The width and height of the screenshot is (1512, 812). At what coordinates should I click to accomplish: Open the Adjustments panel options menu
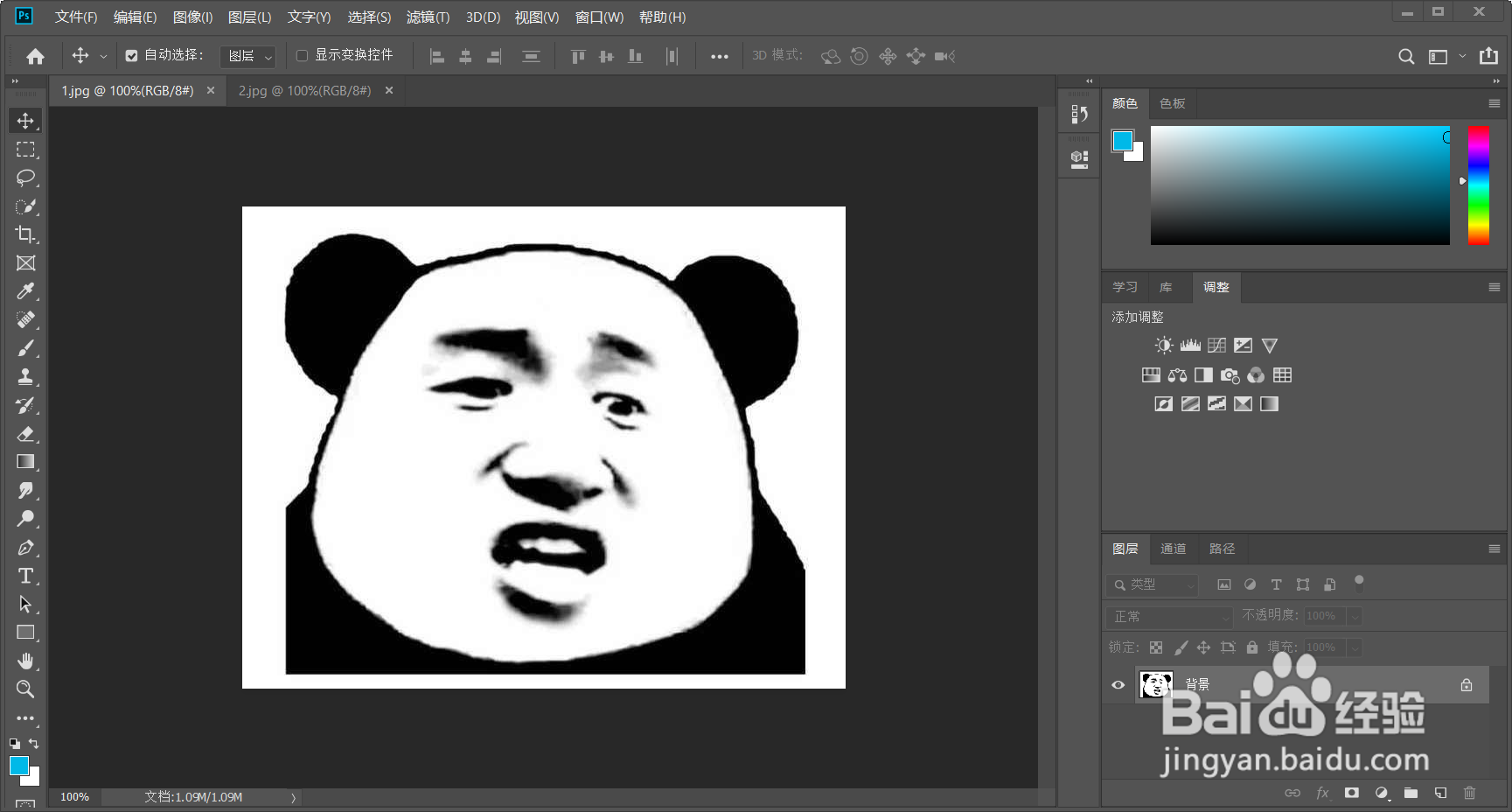tap(1495, 287)
